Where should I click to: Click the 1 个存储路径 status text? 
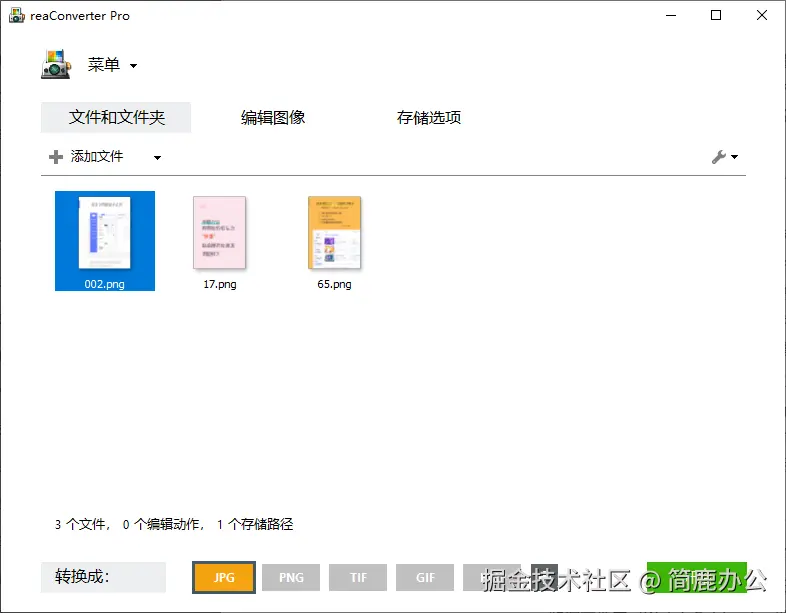[x=255, y=524]
